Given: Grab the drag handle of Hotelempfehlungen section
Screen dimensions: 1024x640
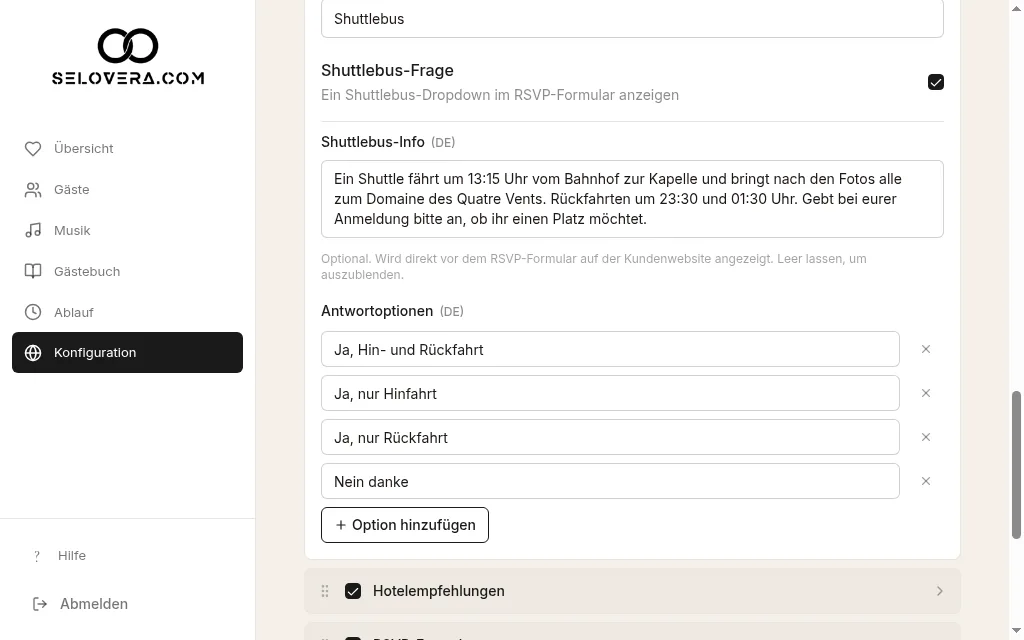Looking at the screenshot, I should click(325, 591).
